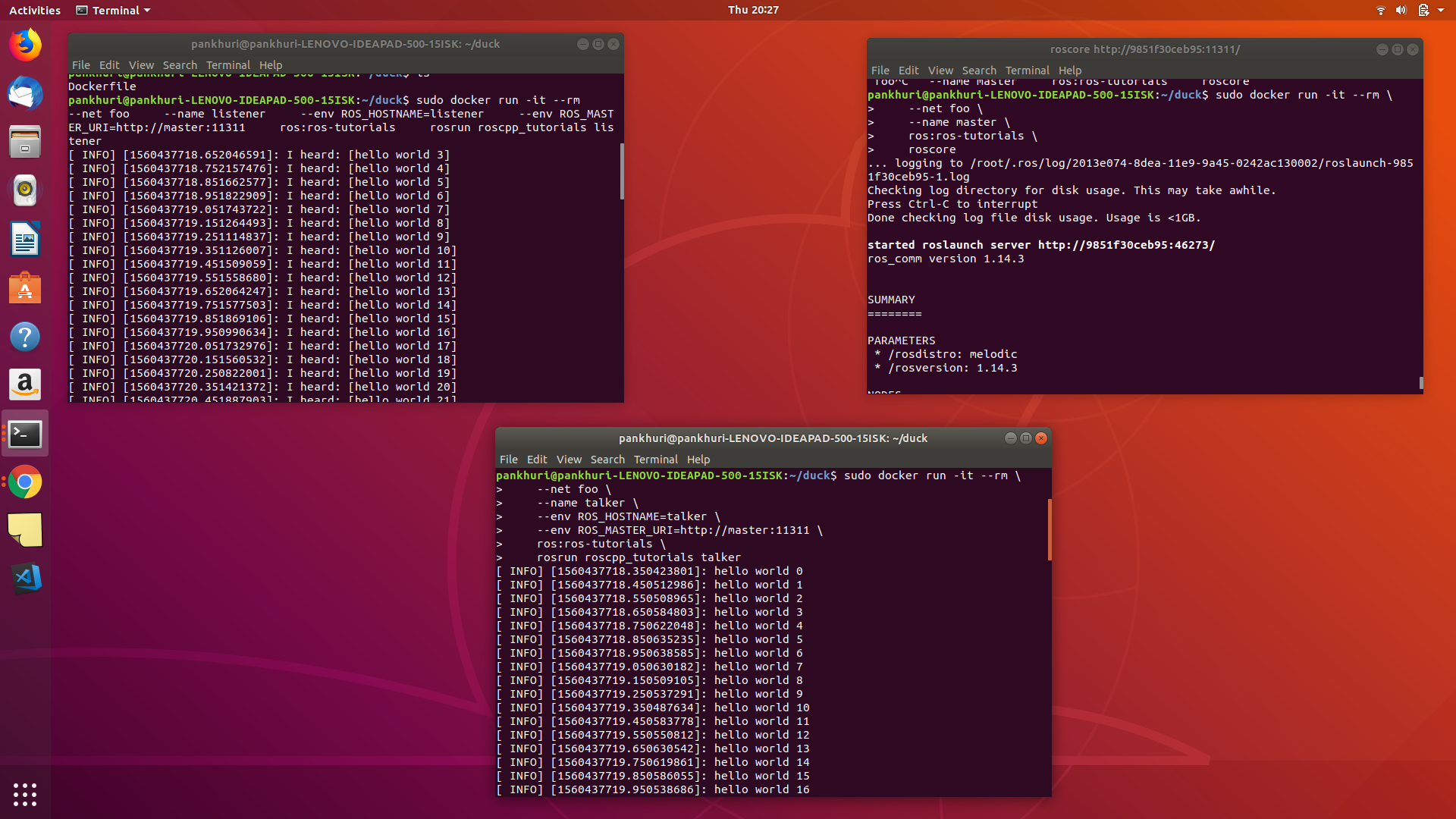Open the Files manager dock icon
1456x819 pixels.
point(25,143)
